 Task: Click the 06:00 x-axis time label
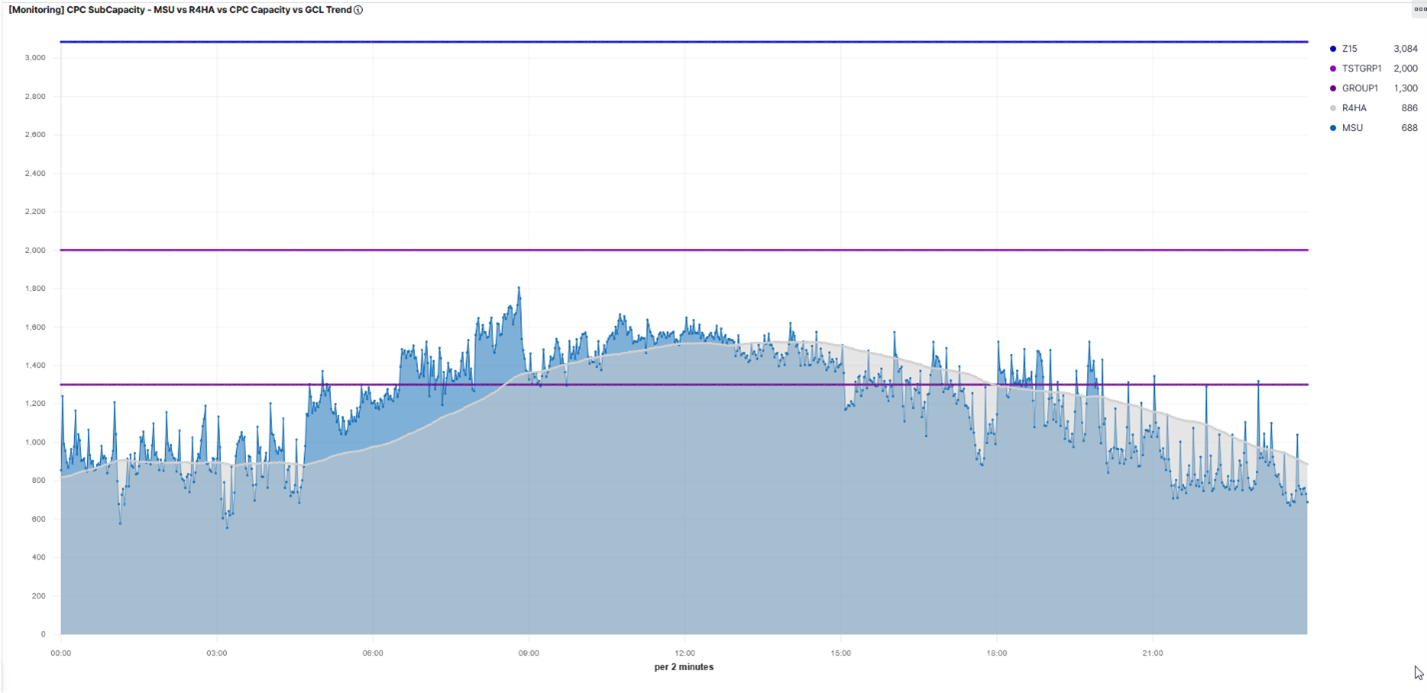click(373, 654)
